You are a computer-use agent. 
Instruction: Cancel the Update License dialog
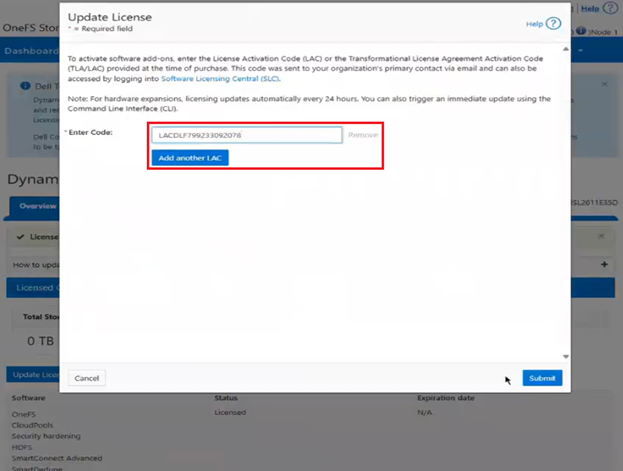coord(87,378)
